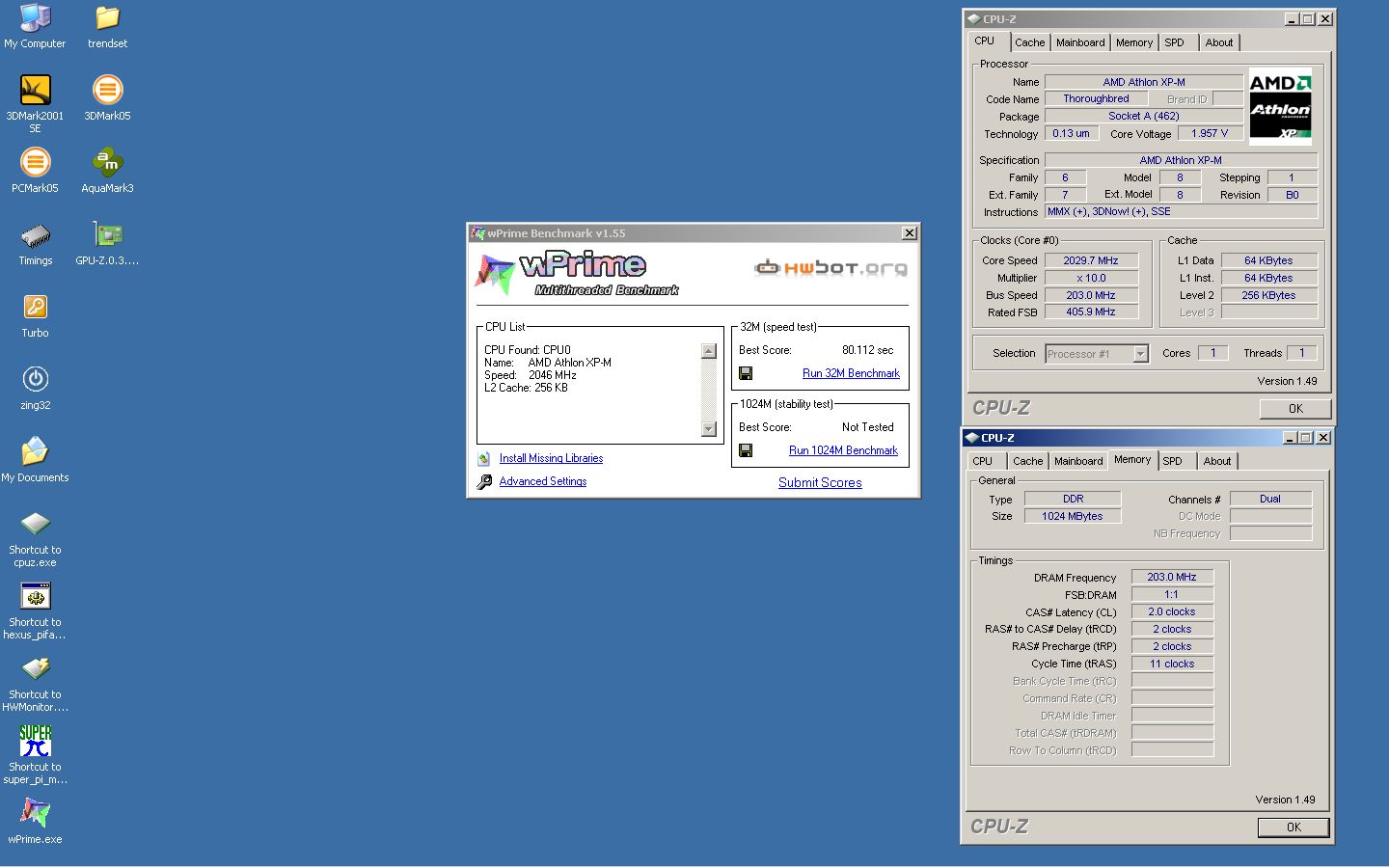The height and width of the screenshot is (868, 1389).
Task: Click the Multiplier value x 10.0
Action: click(x=1090, y=278)
